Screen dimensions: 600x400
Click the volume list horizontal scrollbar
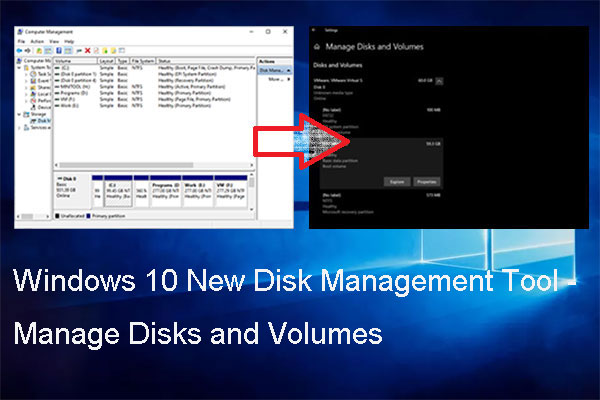(154, 165)
